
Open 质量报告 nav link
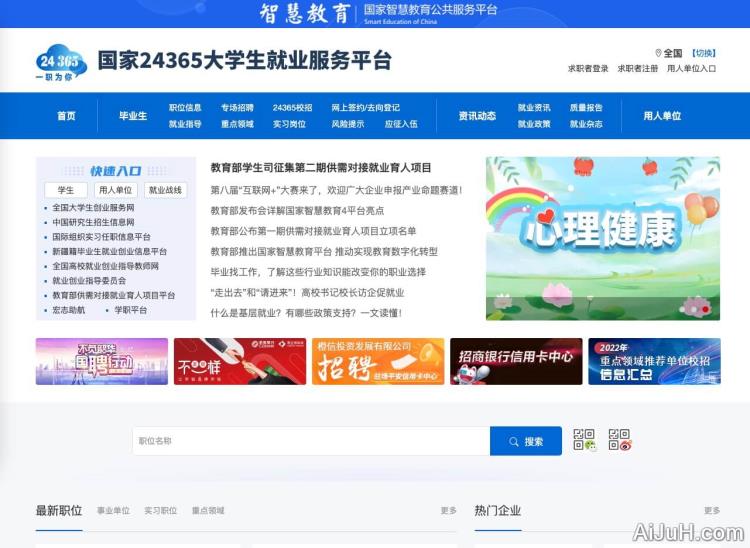[x=586, y=108]
